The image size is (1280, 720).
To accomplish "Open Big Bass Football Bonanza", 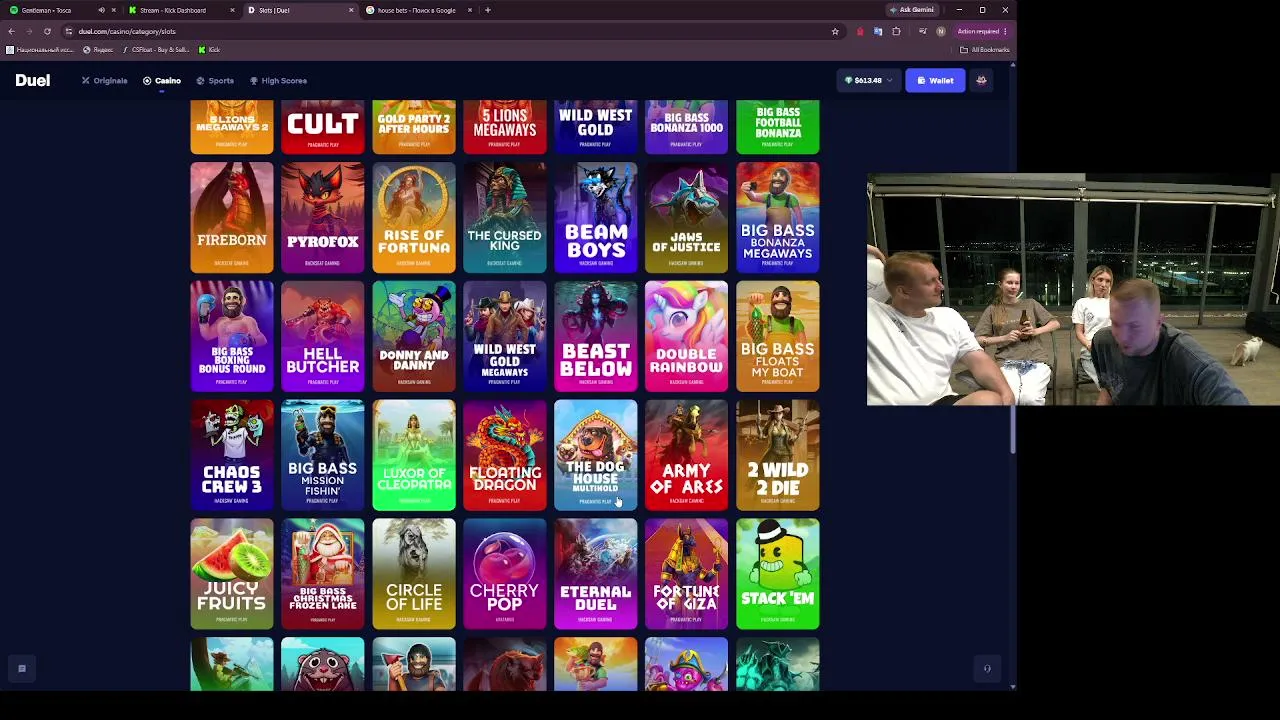I will point(778,127).
